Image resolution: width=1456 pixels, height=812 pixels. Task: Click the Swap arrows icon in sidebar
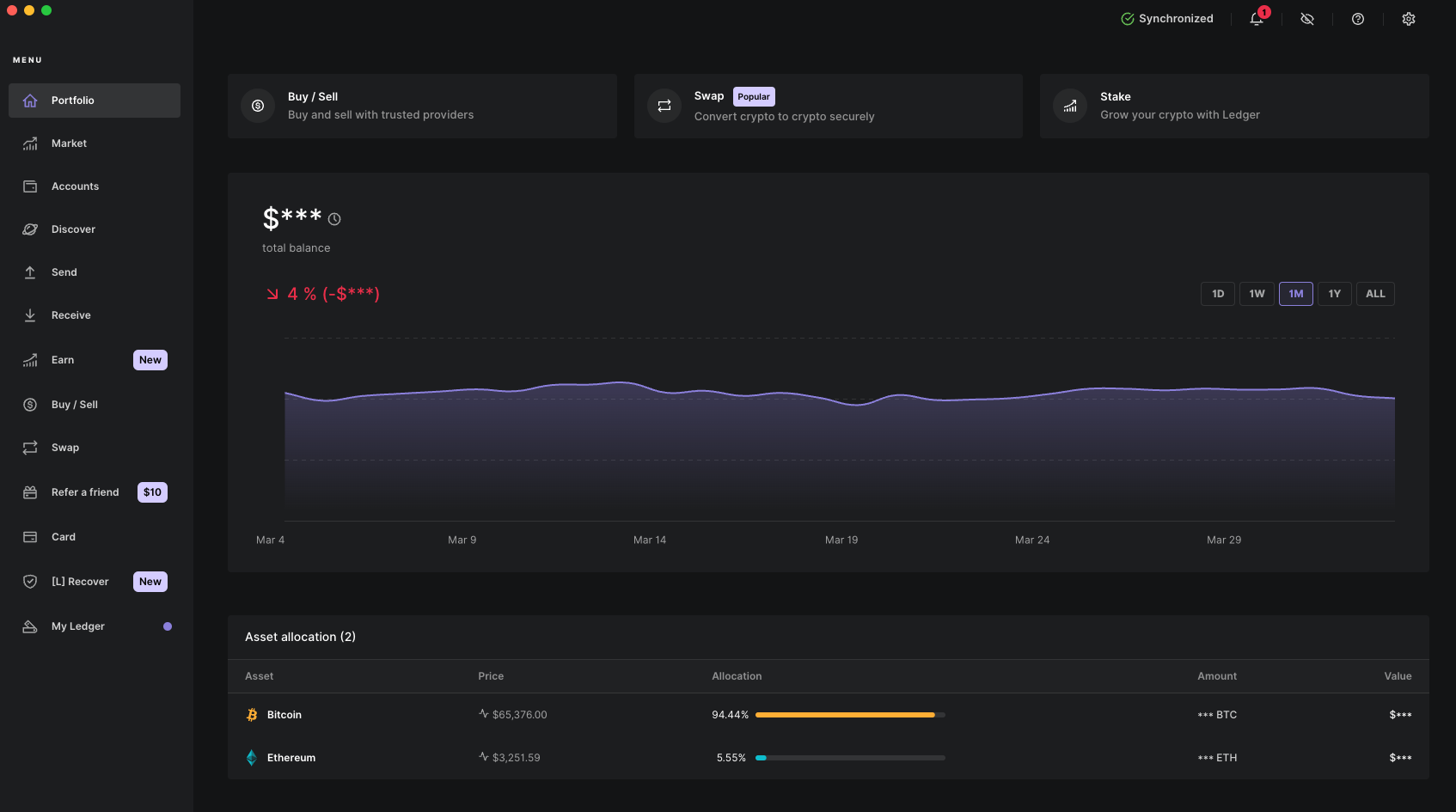(30, 448)
